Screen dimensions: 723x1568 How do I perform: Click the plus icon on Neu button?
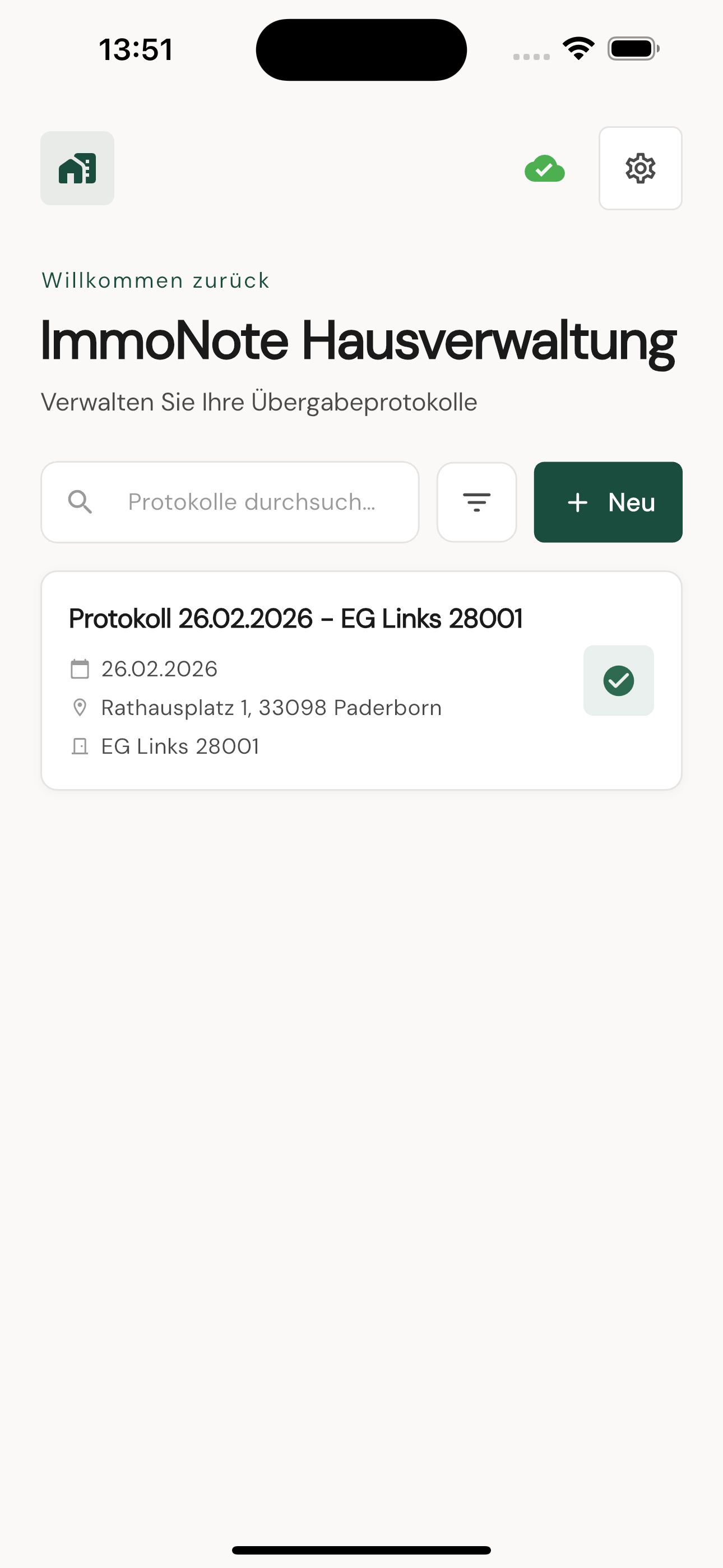click(x=577, y=502)
